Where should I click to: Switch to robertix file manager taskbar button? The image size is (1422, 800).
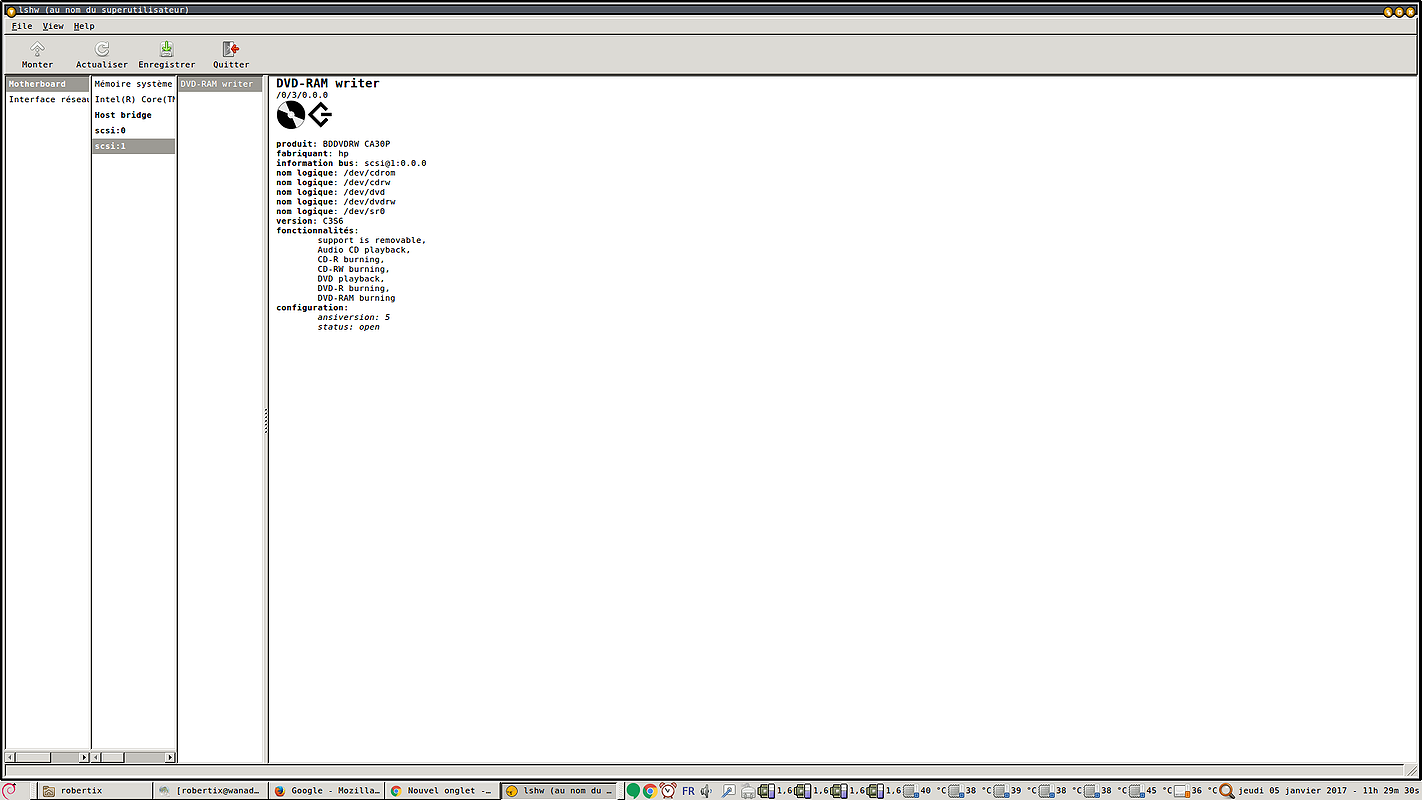(96, 790)
